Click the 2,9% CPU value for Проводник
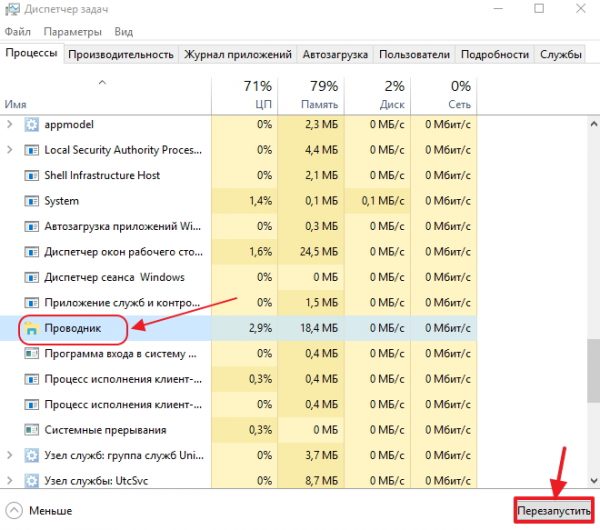Image resolution: width=600 pixels, height=530 pixels. [x=261, y=328]
